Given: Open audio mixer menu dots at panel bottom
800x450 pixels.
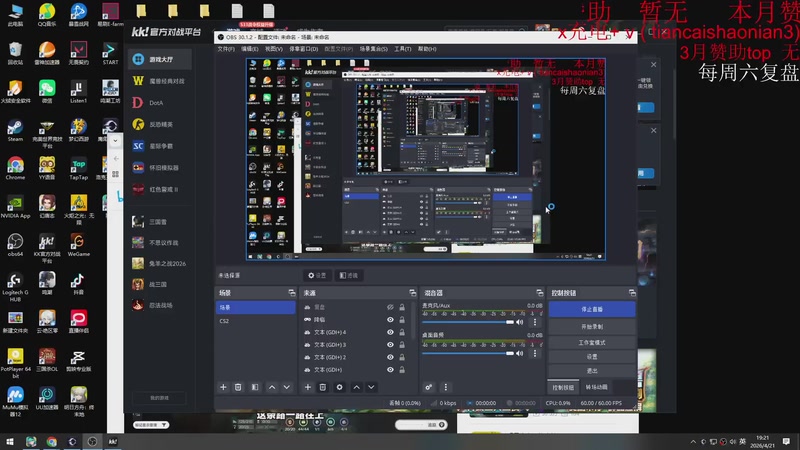Looking at the screenshot, I should tap(445, 387).
